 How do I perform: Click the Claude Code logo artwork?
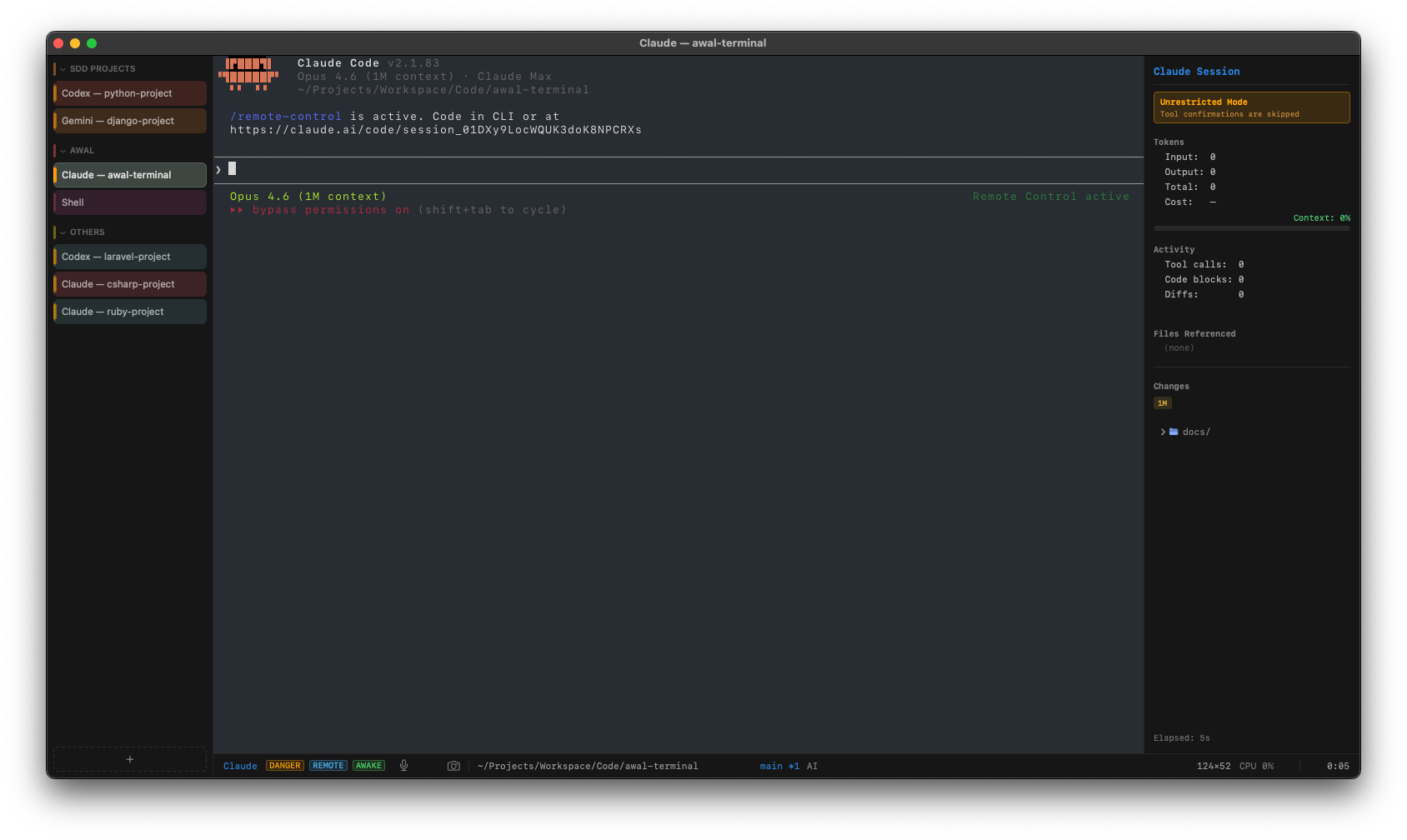tap(248, 75)
